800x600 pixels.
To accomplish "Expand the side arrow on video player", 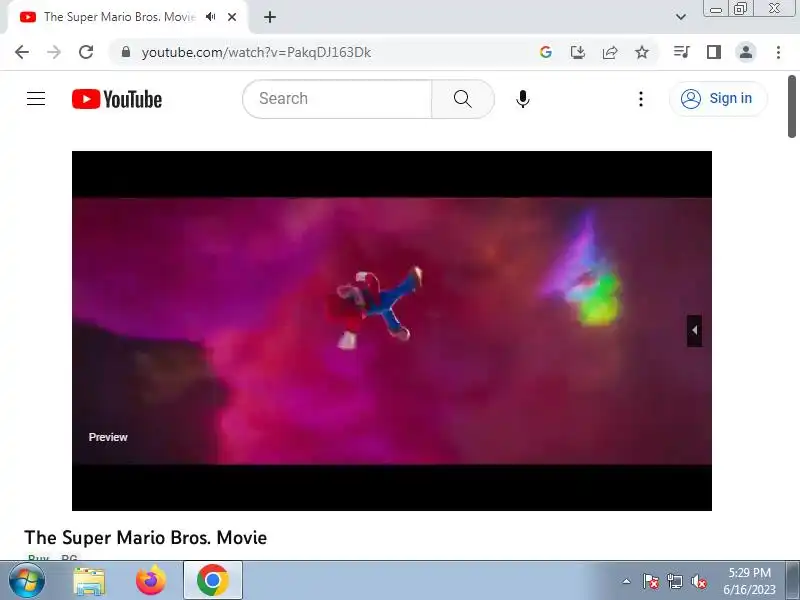I will pyautogui.click(x=694, y=331).
